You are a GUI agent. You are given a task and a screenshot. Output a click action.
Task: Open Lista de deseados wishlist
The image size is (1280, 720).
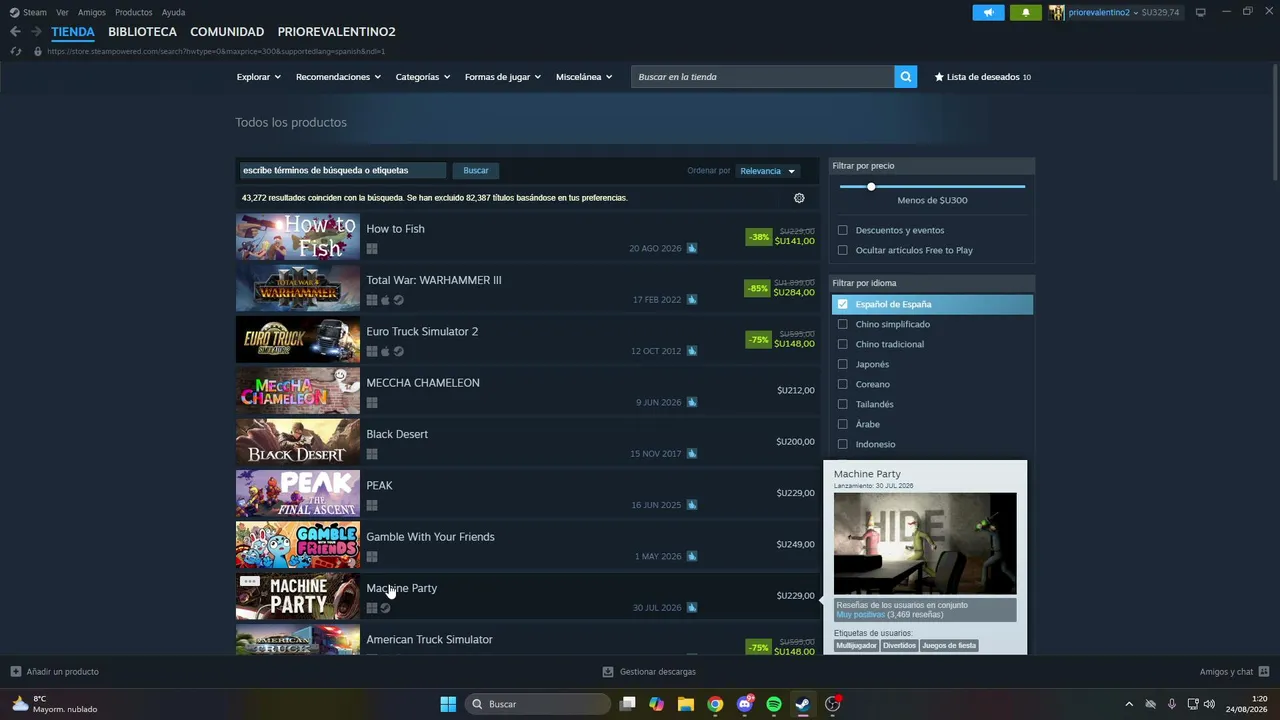pyautogui.click(x=983, y=77)
